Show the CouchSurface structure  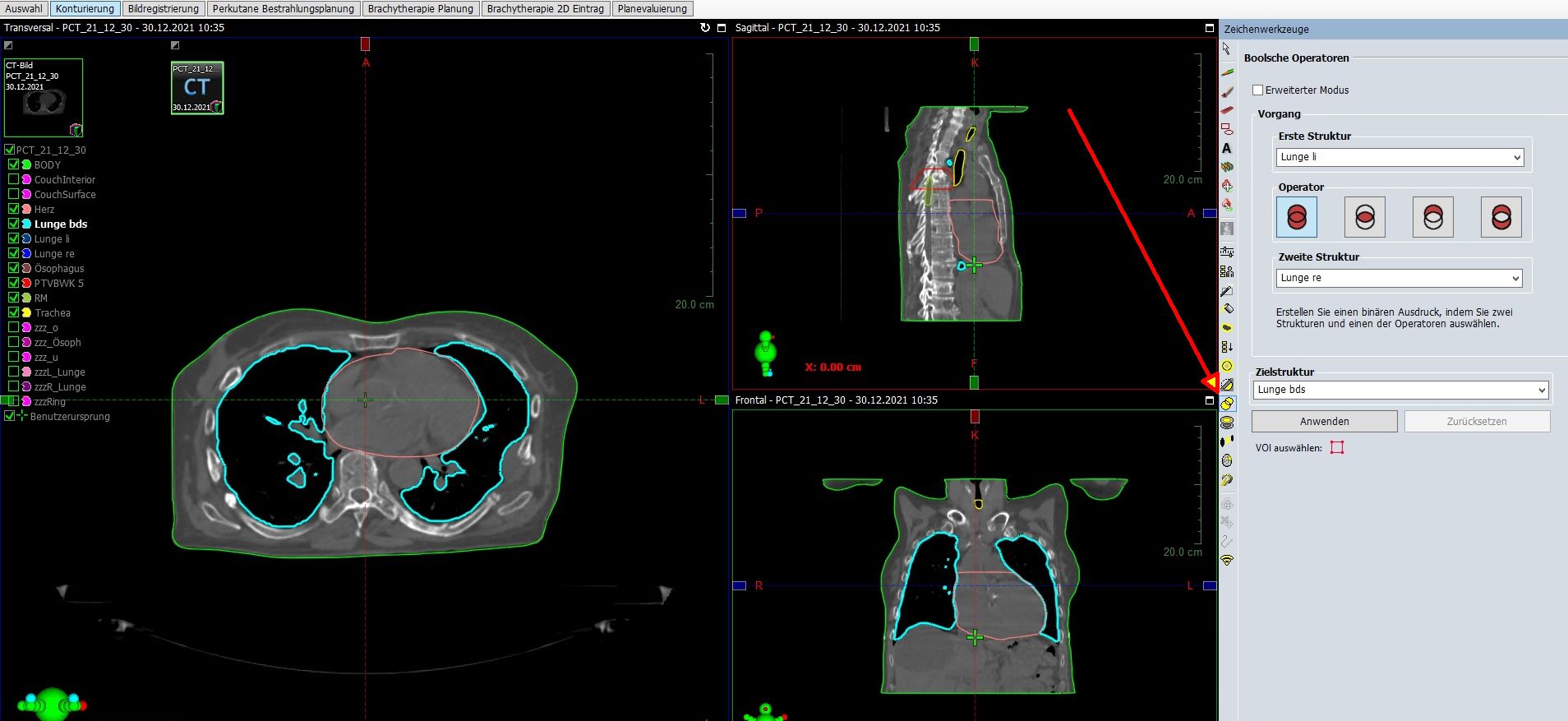(13, 194)
